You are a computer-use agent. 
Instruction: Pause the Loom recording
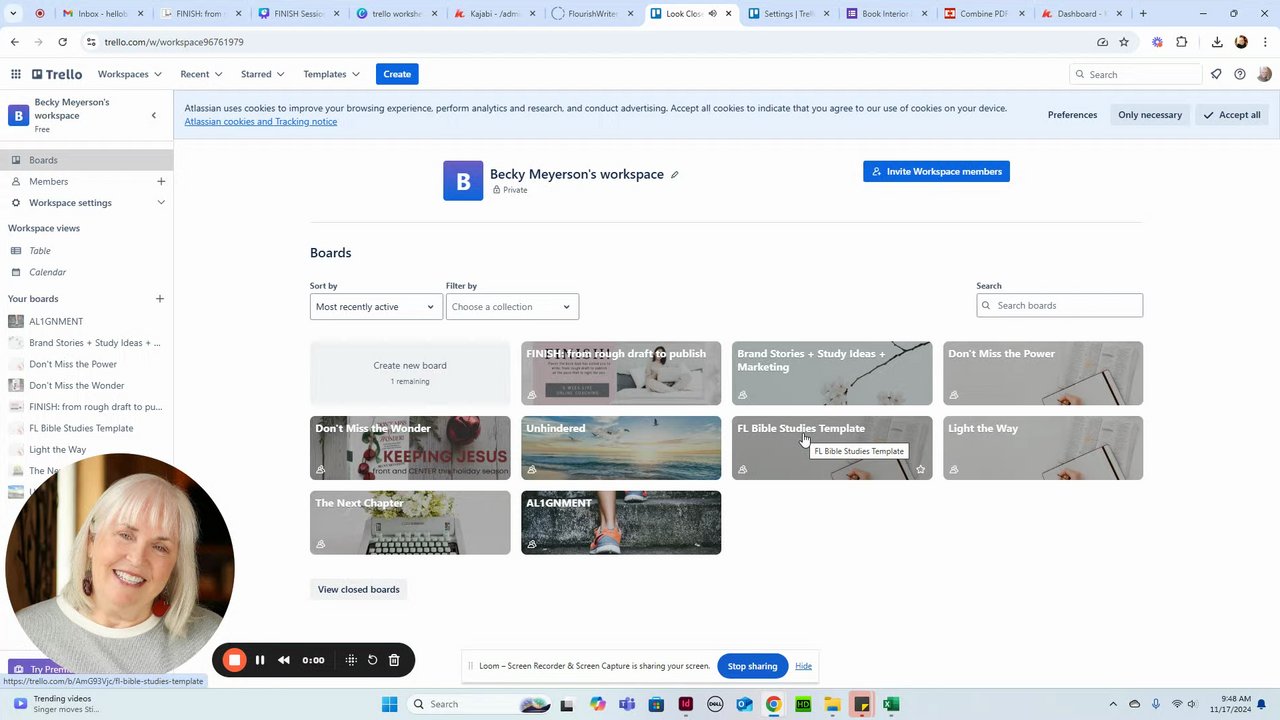260,660
